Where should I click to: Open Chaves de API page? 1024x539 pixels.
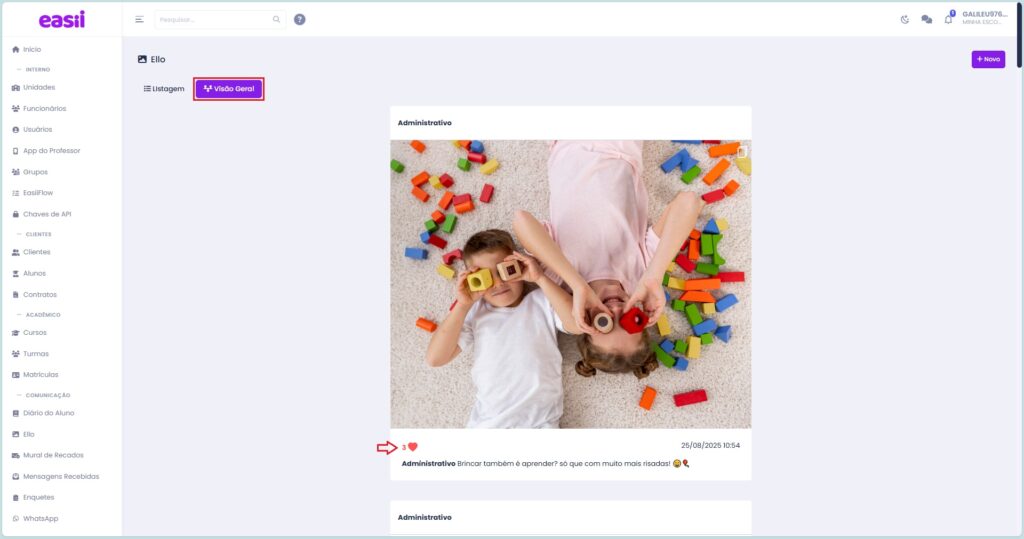pos(47,214)
